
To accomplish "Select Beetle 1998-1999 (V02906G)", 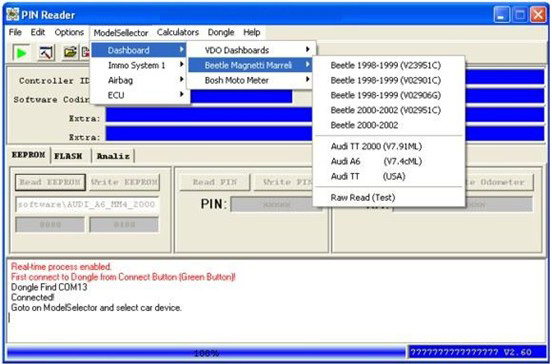I will pos(389,95).
